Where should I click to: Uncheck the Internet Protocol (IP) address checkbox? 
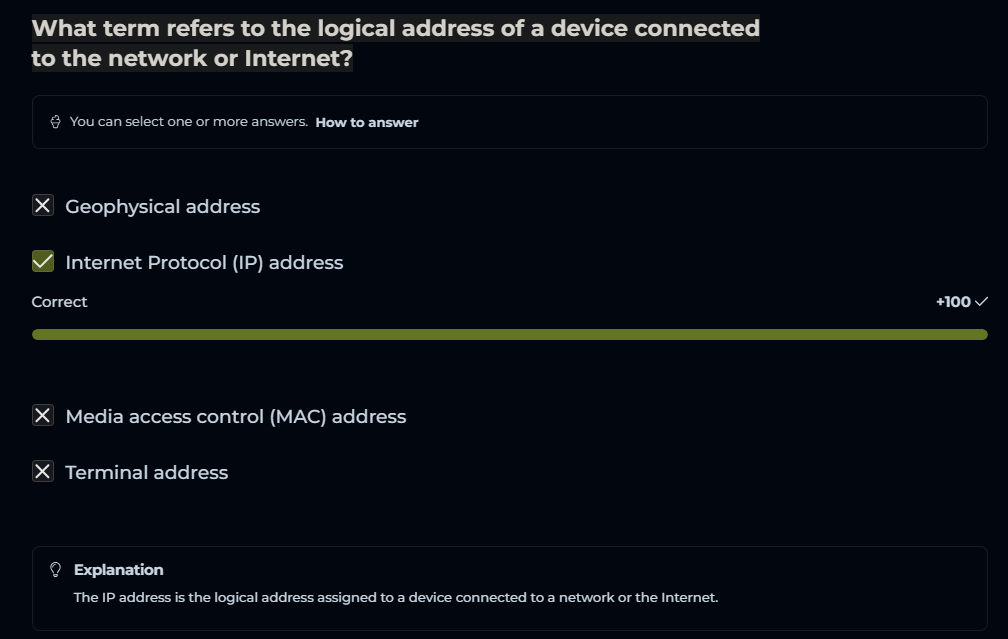coord(43,262)
